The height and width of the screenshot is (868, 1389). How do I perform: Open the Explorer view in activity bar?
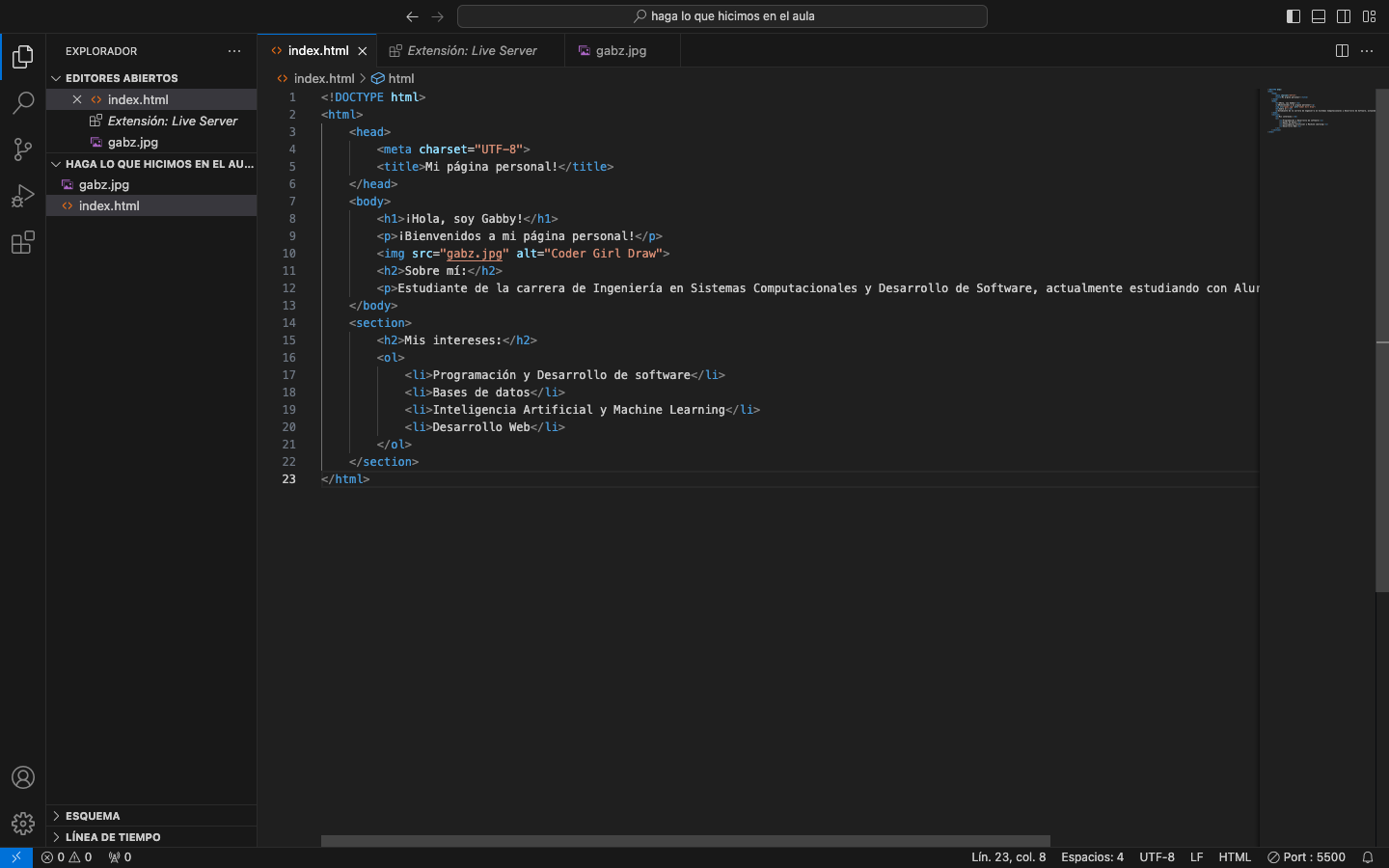23,57
